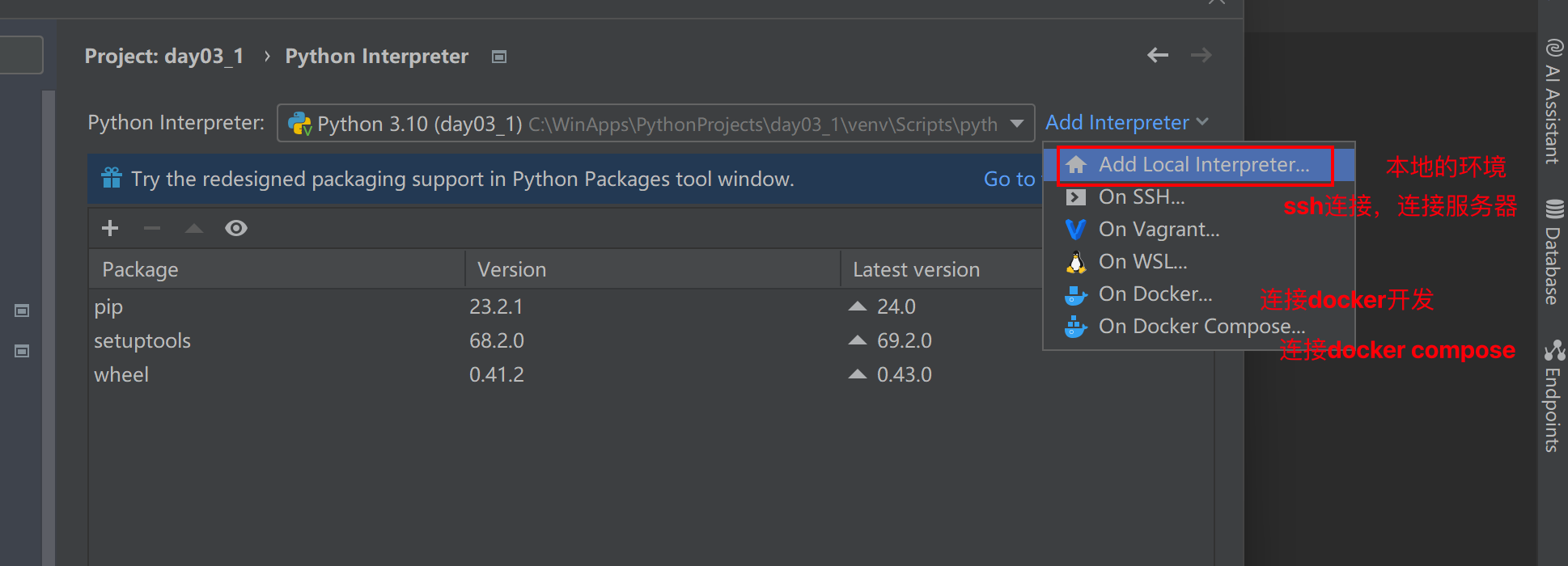Viewport: 1568px width, 566px height.
Task: Open the Add Interpreter dropdown
Action: pos(1126,122)
